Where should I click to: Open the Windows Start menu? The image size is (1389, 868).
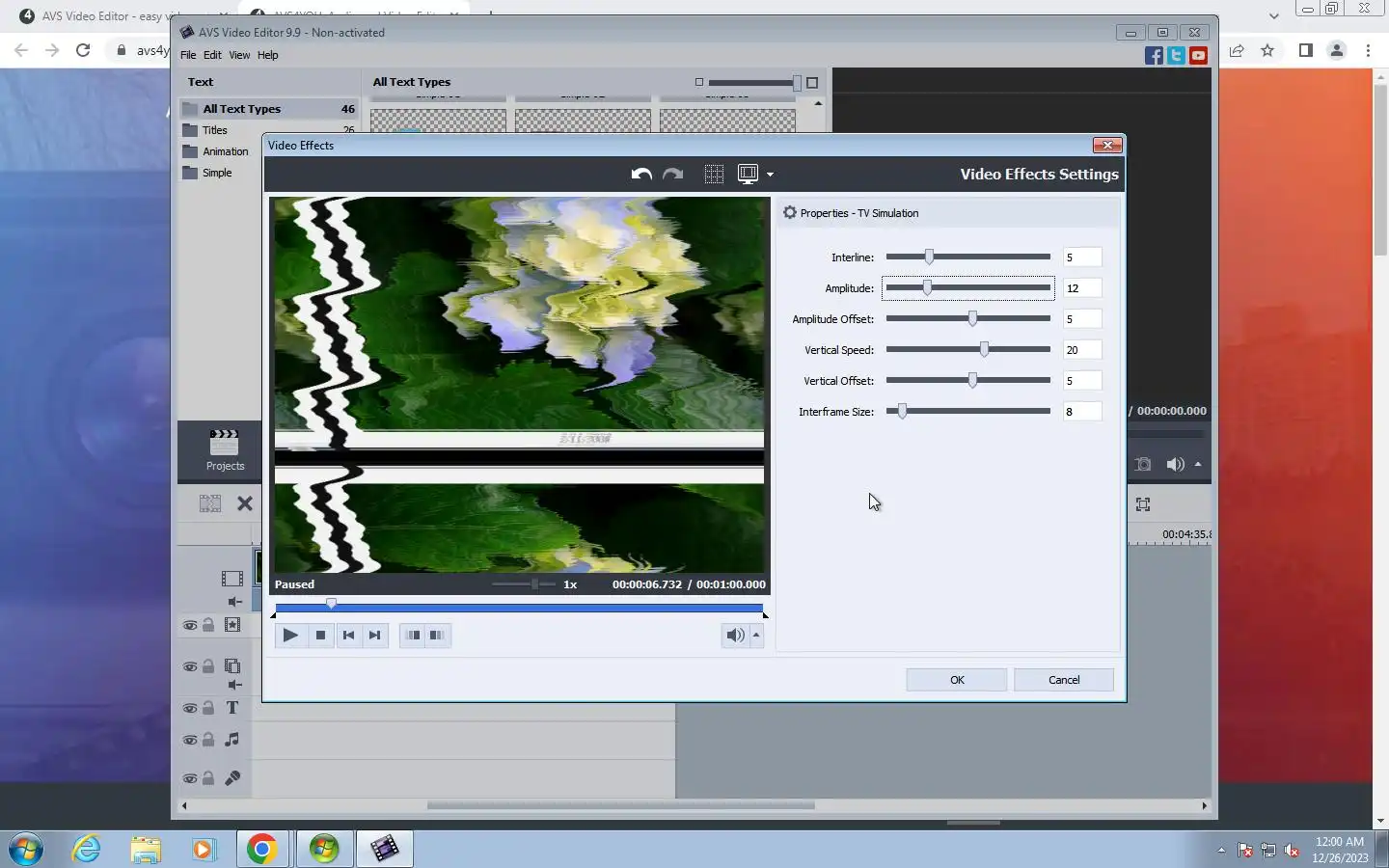(26, 849)
